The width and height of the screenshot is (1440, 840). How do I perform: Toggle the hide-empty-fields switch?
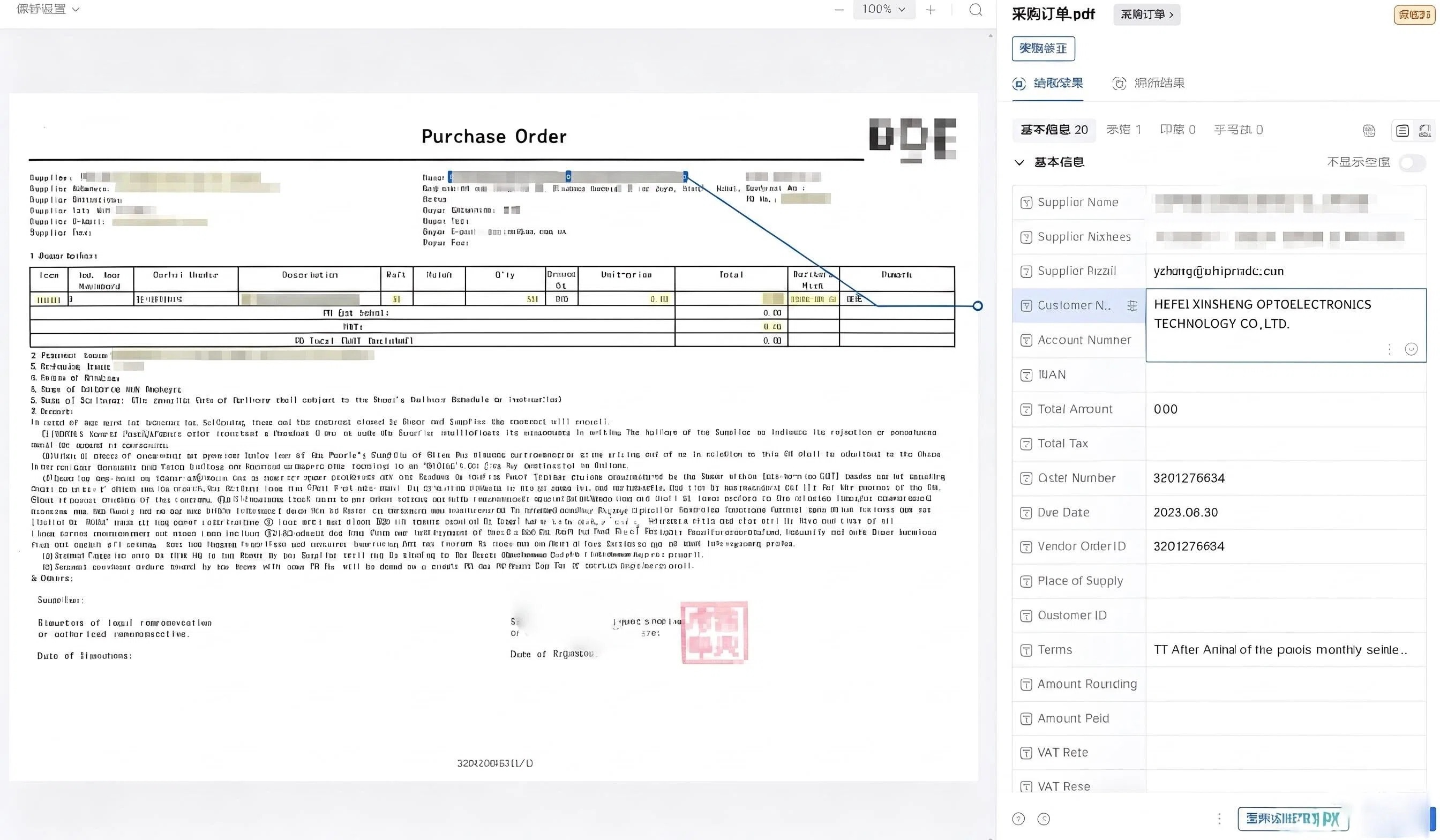(x=1413, y=163)
